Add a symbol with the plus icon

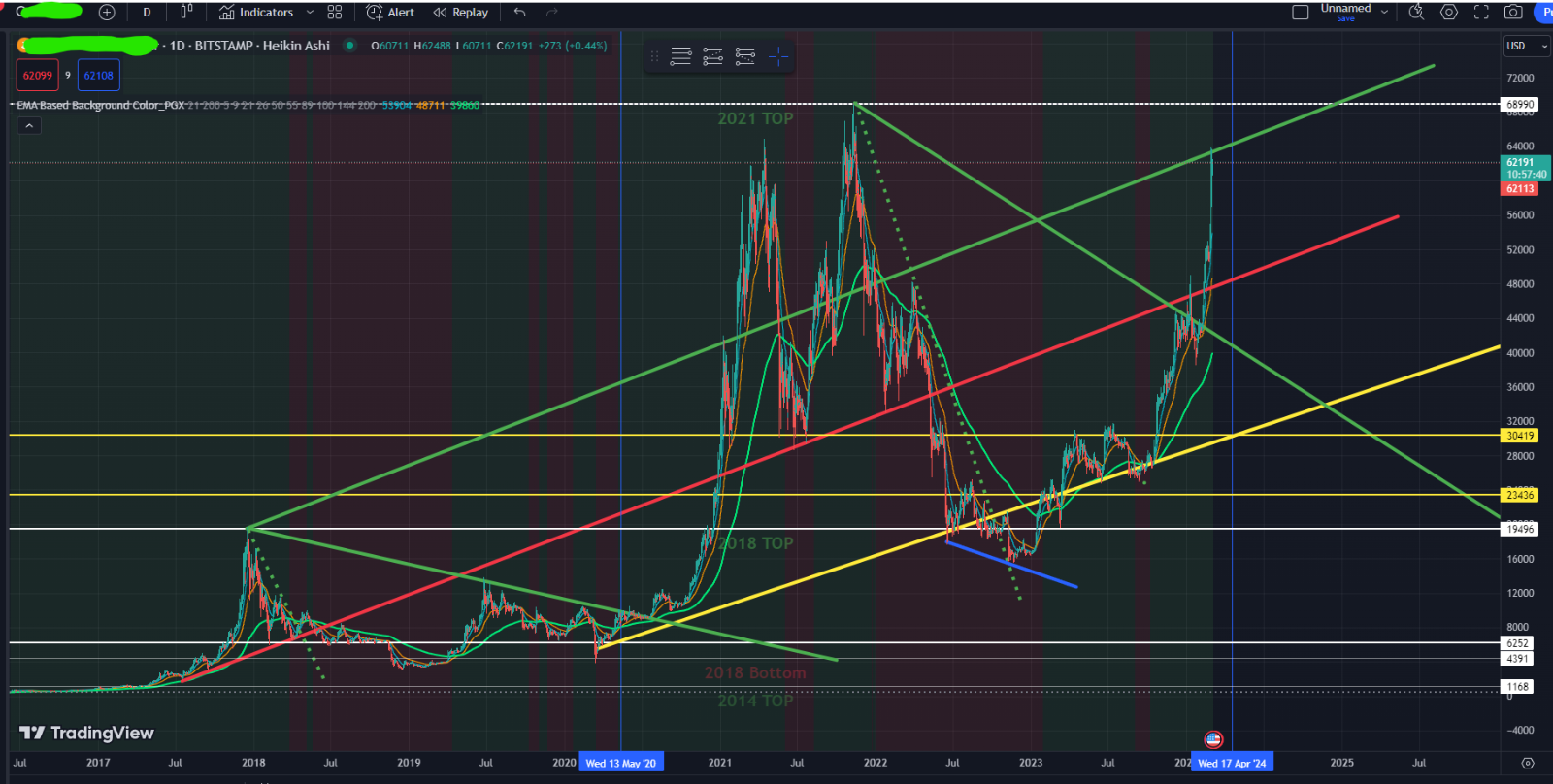point(107,13)
